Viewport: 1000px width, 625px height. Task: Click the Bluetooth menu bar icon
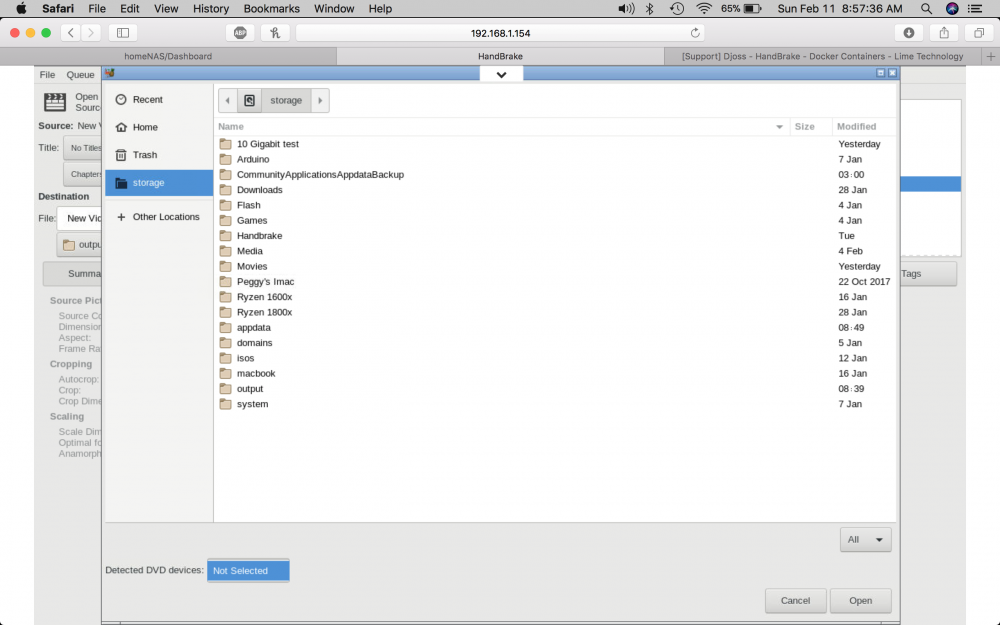point(649,8)
